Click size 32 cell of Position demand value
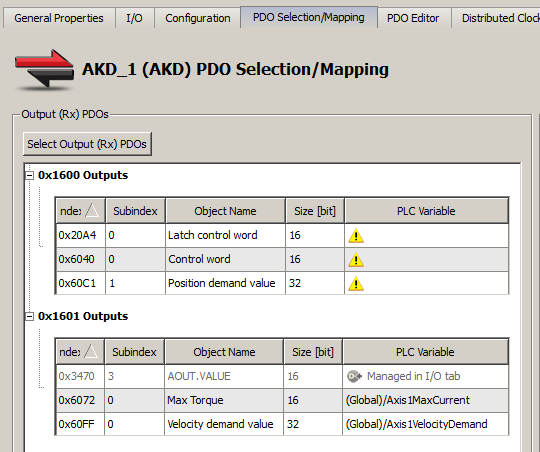Screen dimensions: 540x452 [x=315, y=283]
